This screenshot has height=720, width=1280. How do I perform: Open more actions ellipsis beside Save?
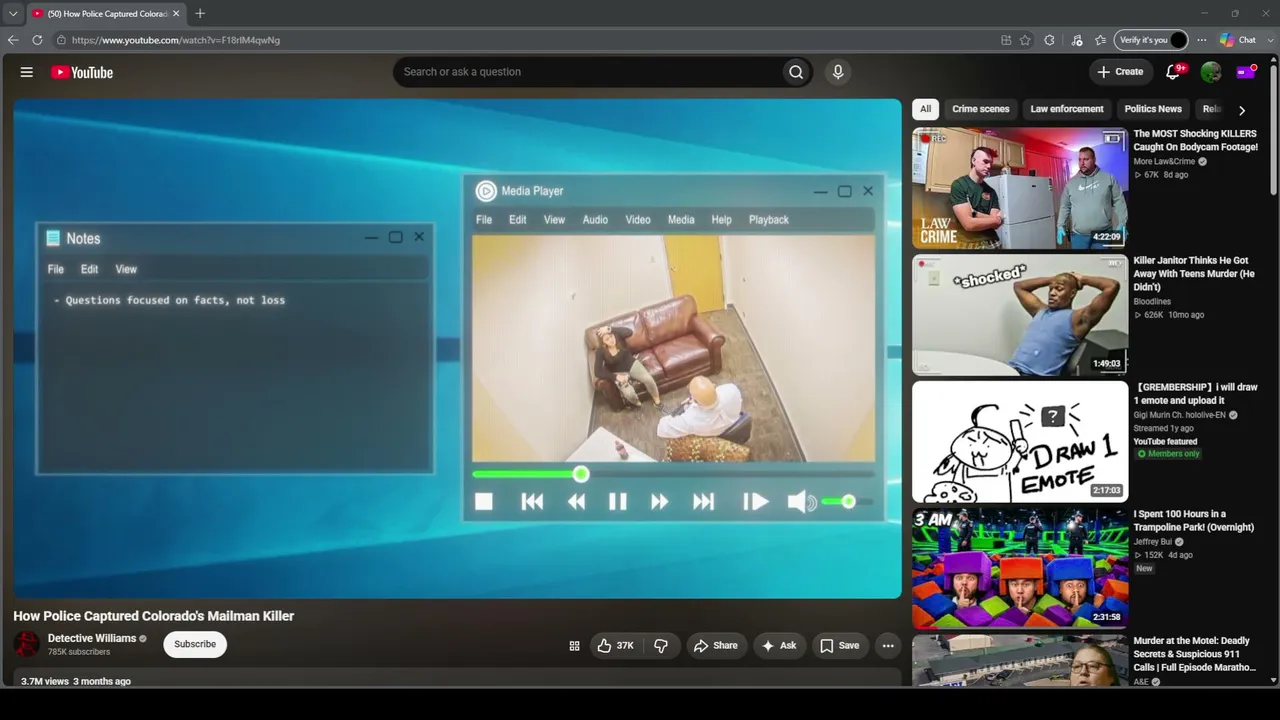(x=888, y=646)
